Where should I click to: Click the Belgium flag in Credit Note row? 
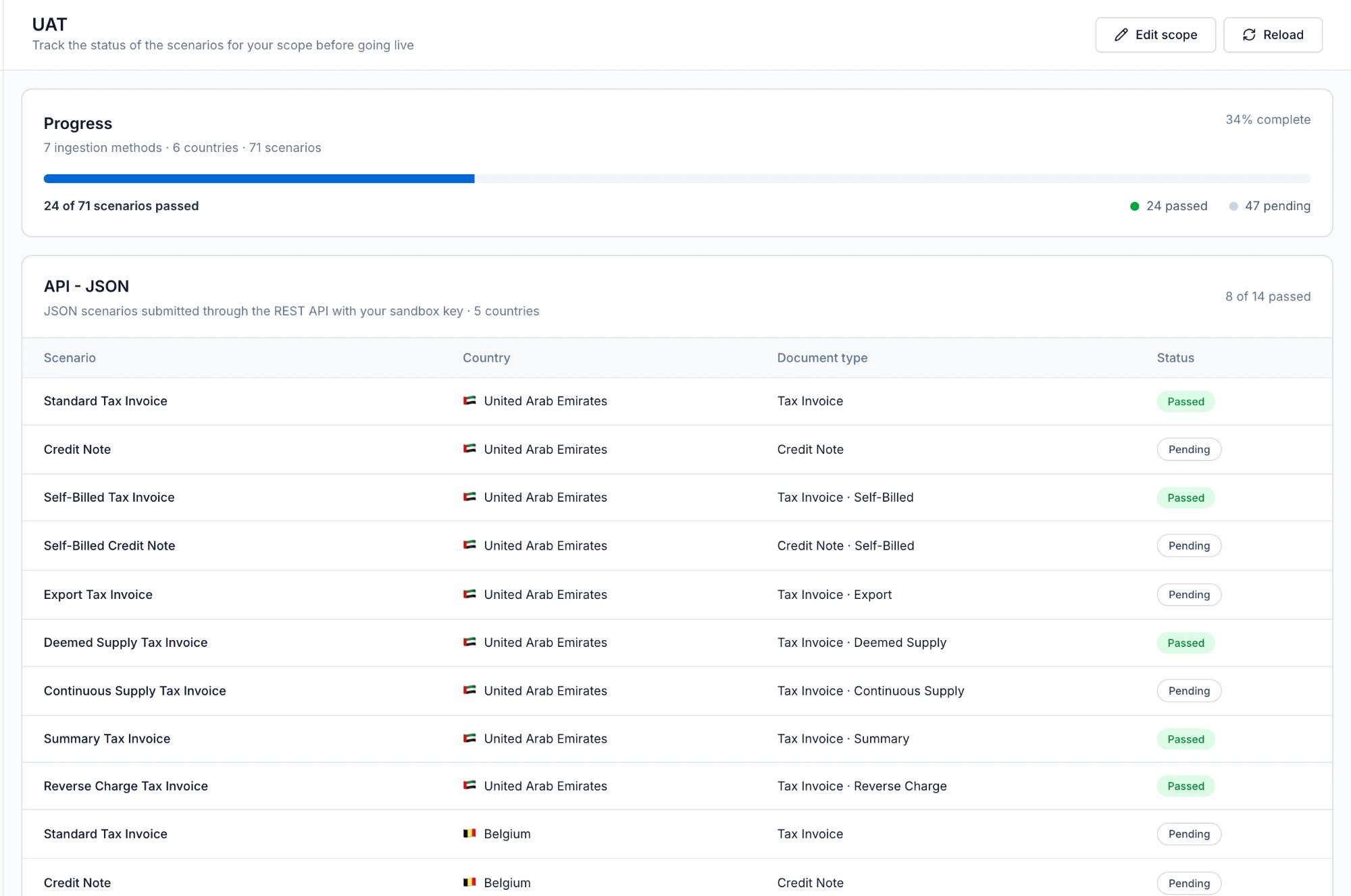(469, 882)
